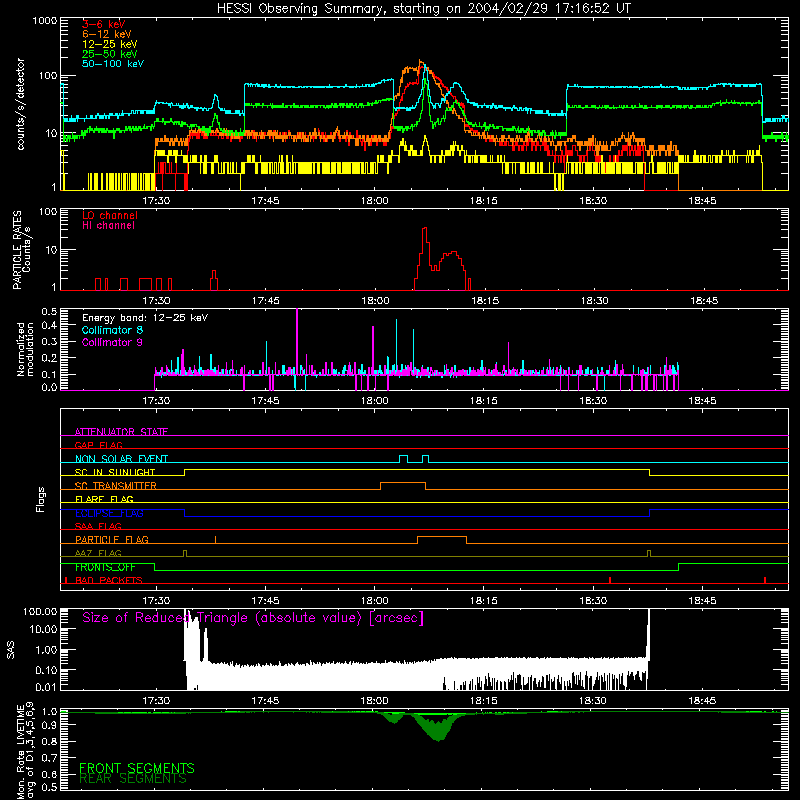Click the FRONTS_OFF flag label
This screenshot has height=800, width=800.
[105, 567]
